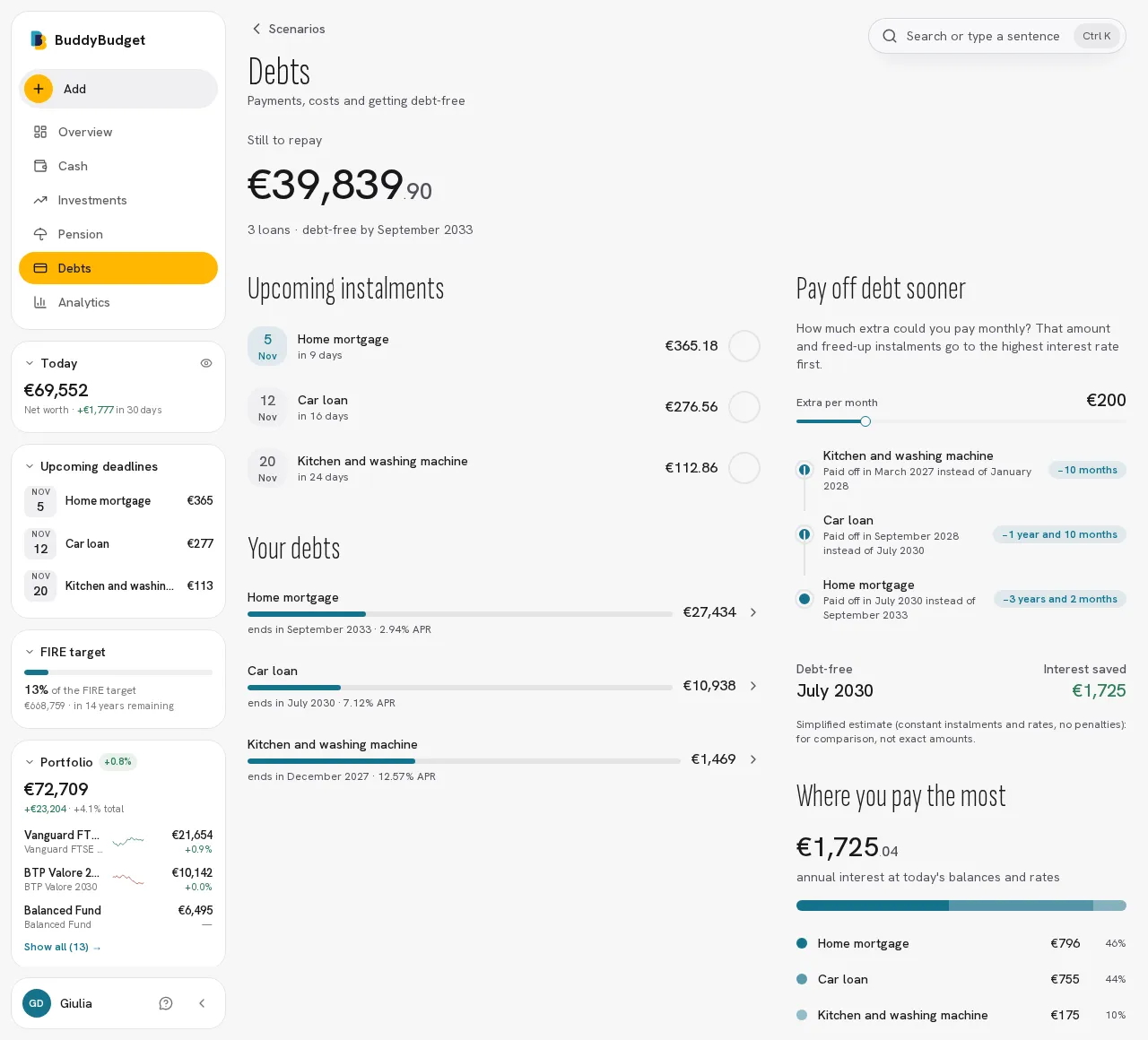Click annual interest stacked bar
1148x1040 pixels.
(x=961, y=906)
